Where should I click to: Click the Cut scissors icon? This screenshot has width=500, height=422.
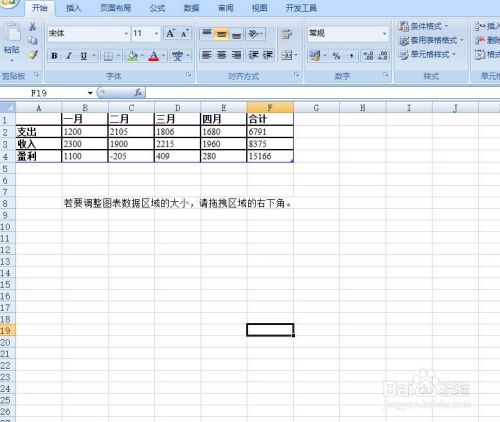point(32,27)
